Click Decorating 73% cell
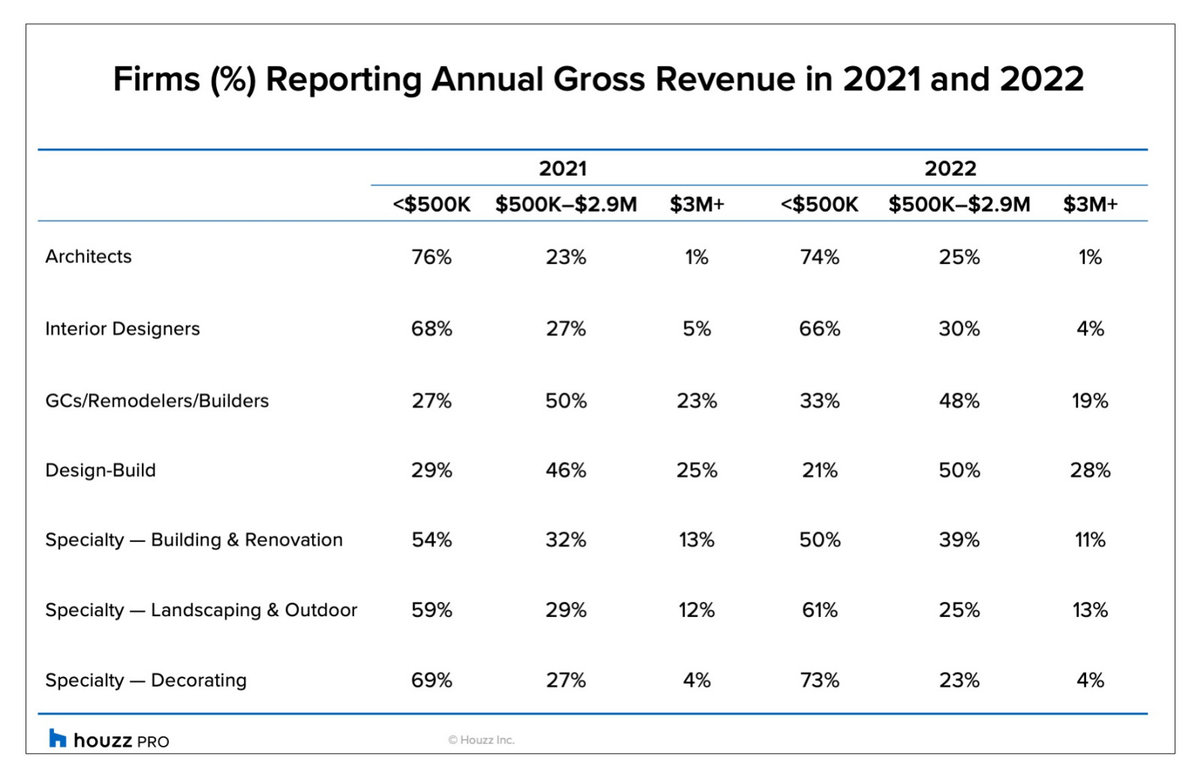 click(820, 680)
